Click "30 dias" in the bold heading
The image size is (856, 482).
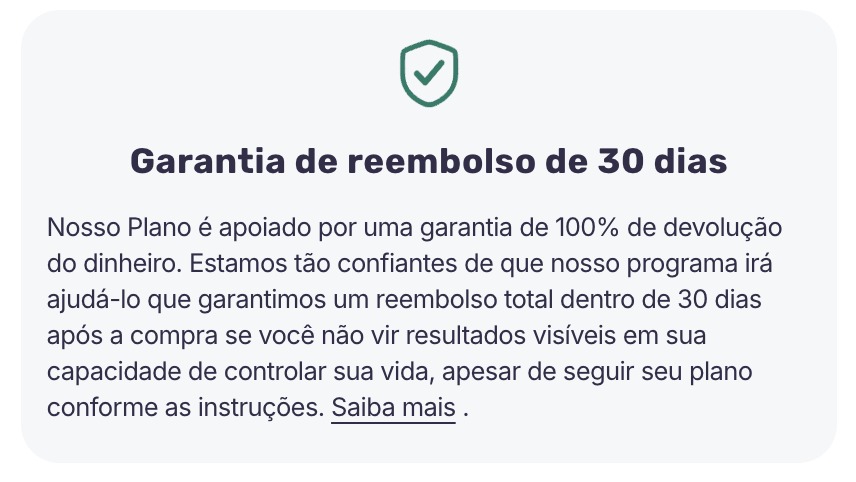pos(662,161)
